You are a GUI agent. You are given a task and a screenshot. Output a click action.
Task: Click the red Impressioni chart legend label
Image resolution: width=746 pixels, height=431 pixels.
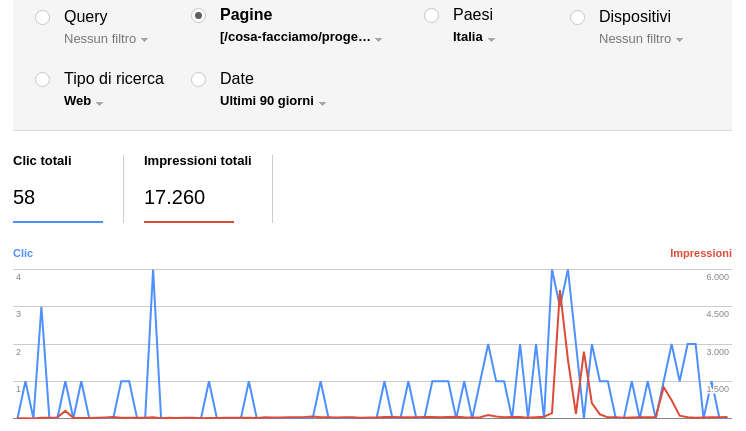700,253
